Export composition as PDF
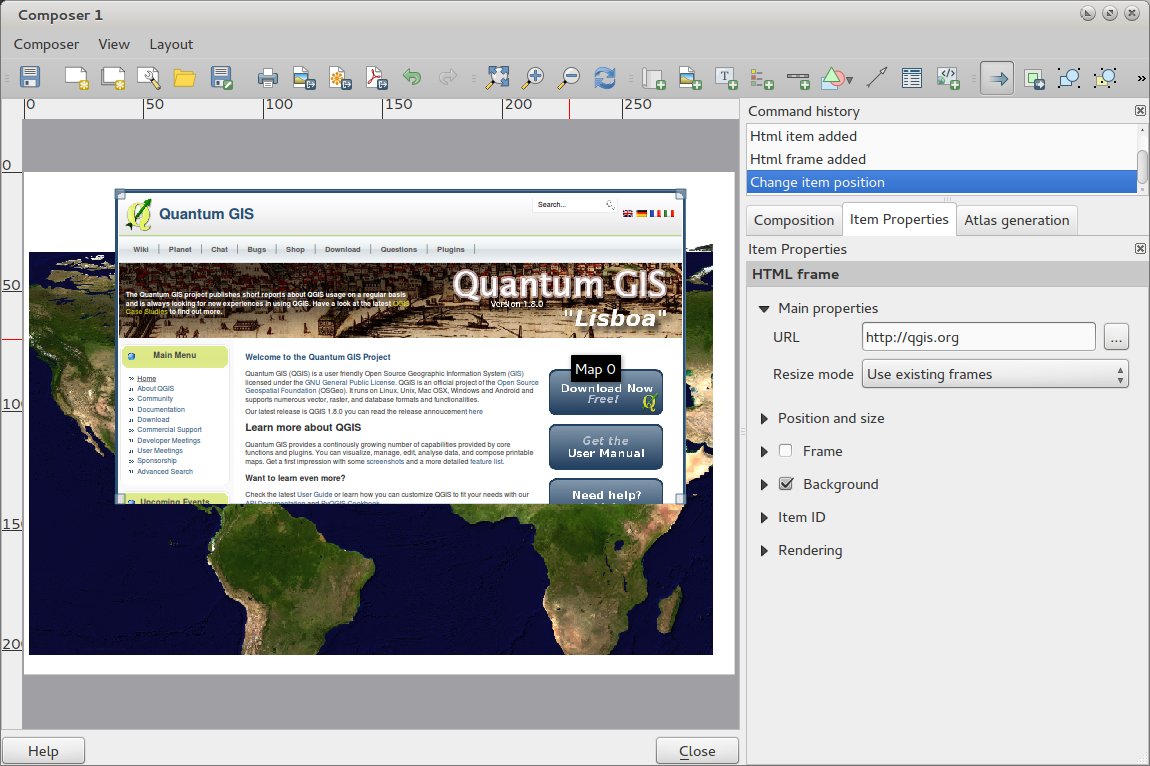Image resolution: width=1150 pixels, height=766 pixels. pos(374,78)
